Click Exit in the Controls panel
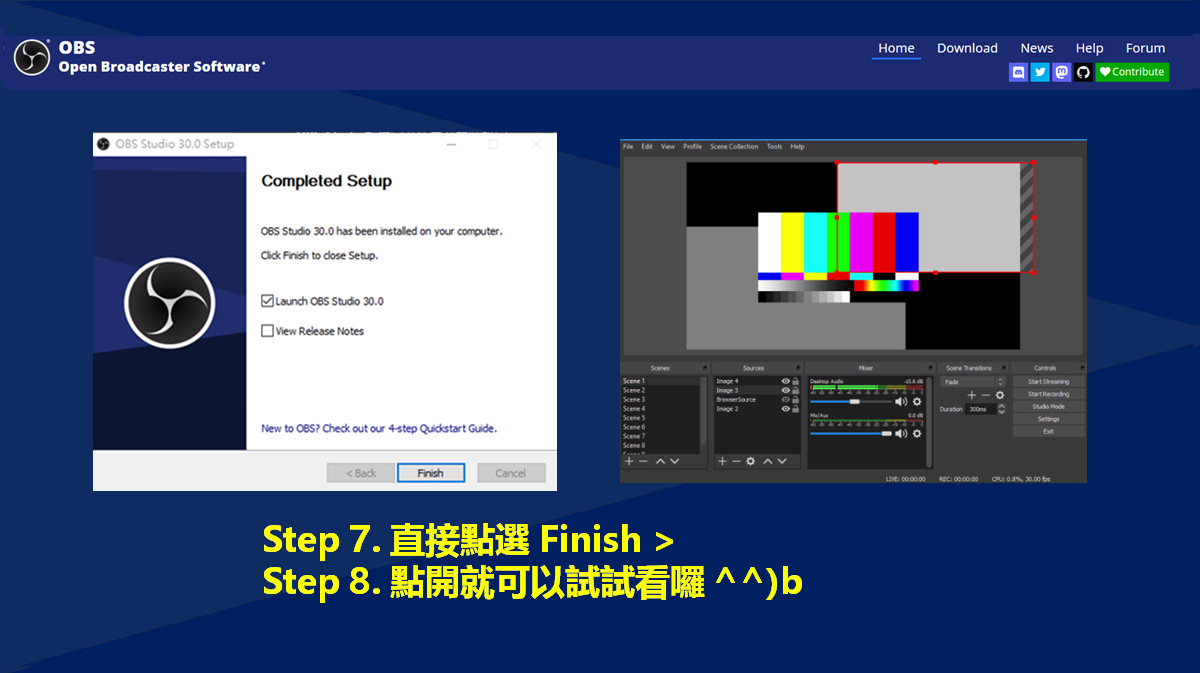This screenshot has width=1200, height=673. (1048, 432)
